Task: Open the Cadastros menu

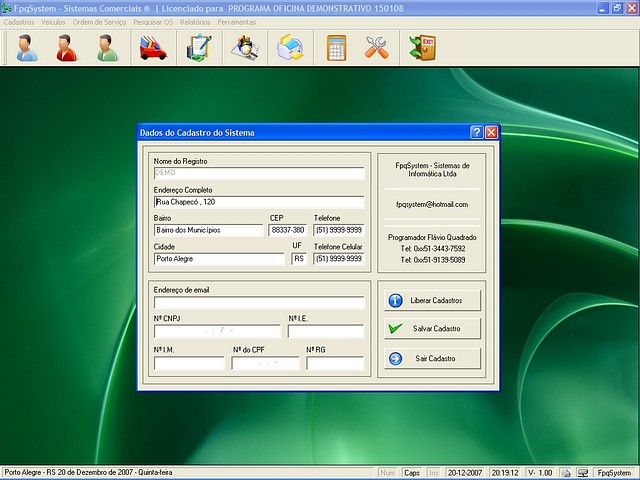Action: click(x=19, y=22)
